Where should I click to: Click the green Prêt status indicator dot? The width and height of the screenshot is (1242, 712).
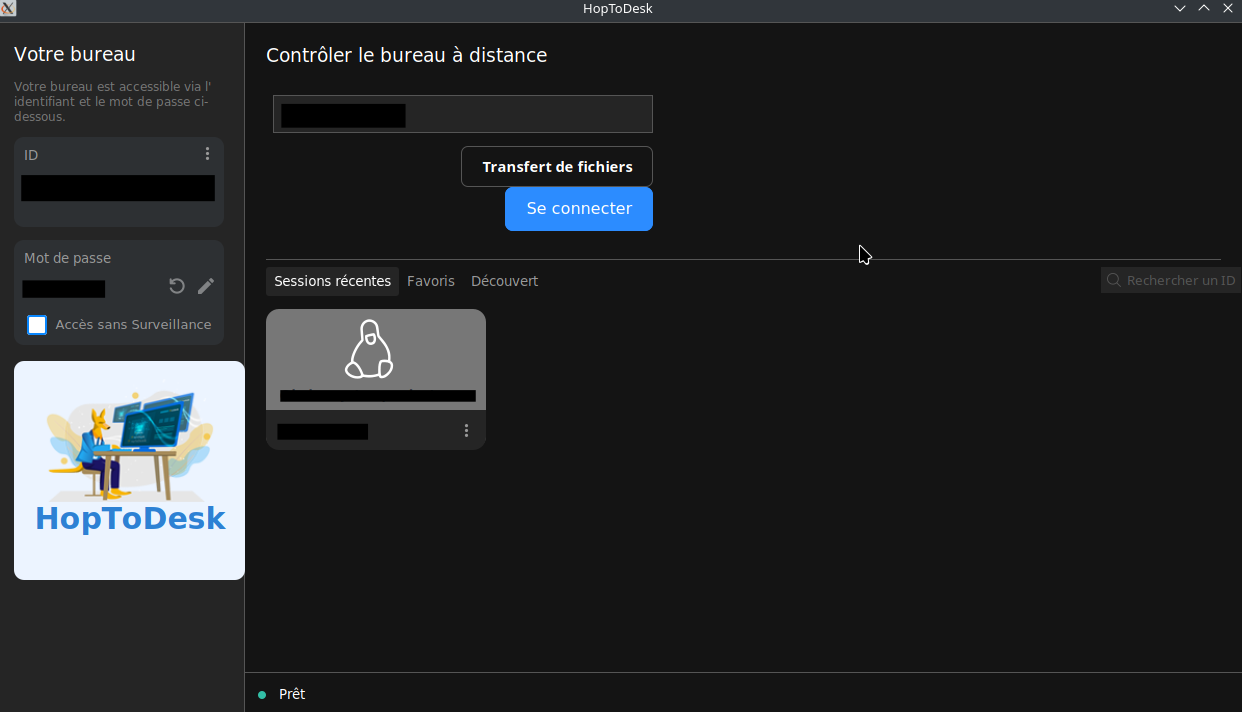point(262,695)
